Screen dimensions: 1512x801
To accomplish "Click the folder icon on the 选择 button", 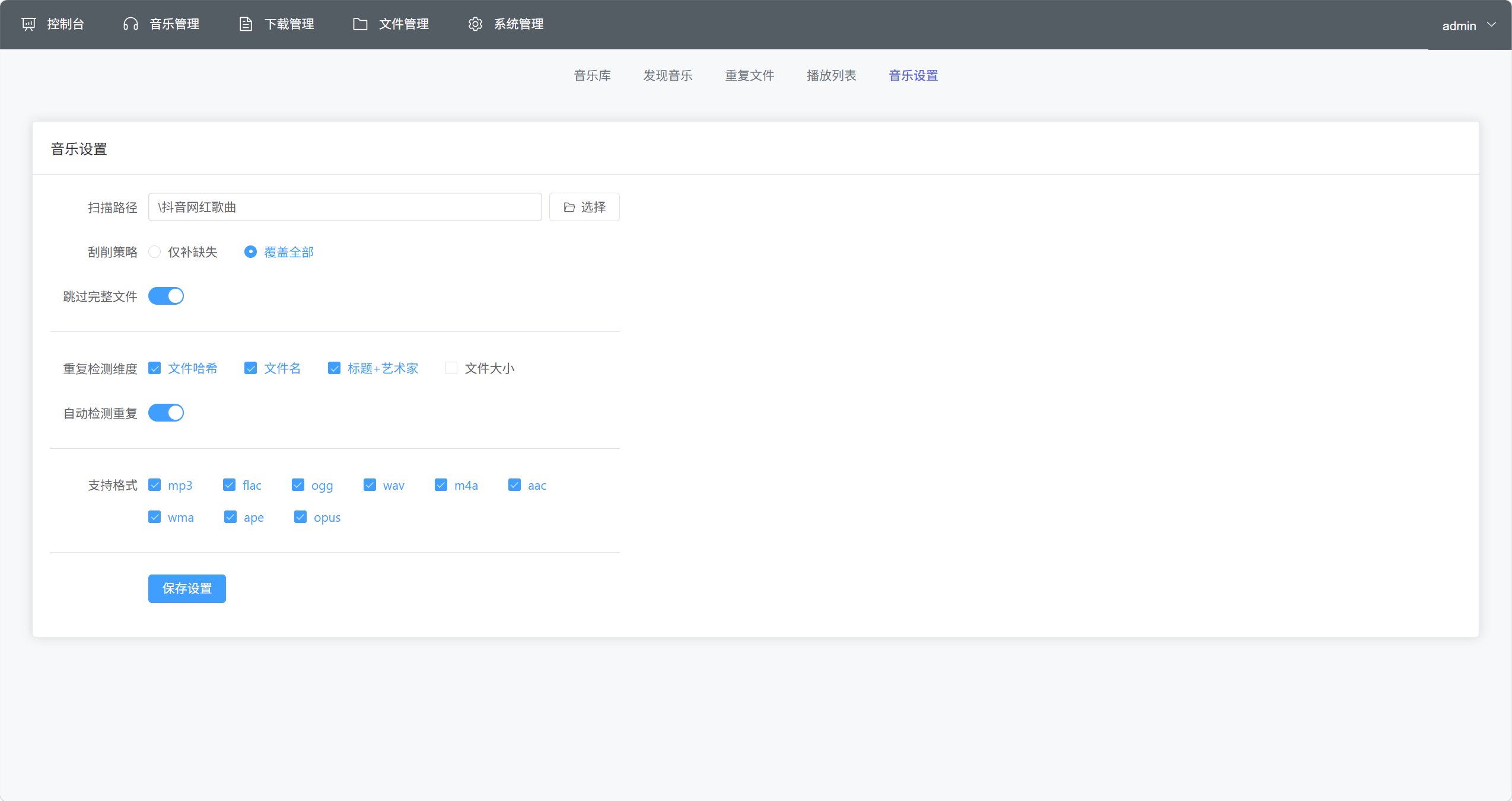I will (x=569, y=208).
